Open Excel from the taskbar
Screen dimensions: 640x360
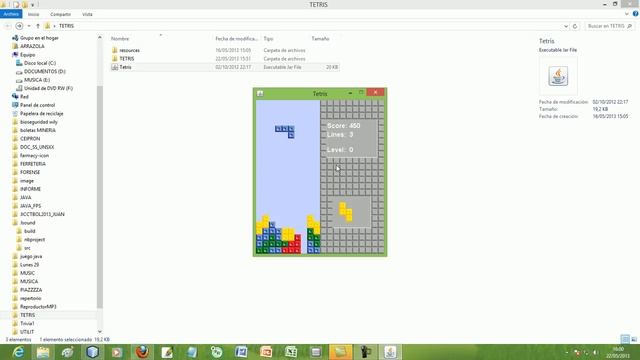click(291, 352)
